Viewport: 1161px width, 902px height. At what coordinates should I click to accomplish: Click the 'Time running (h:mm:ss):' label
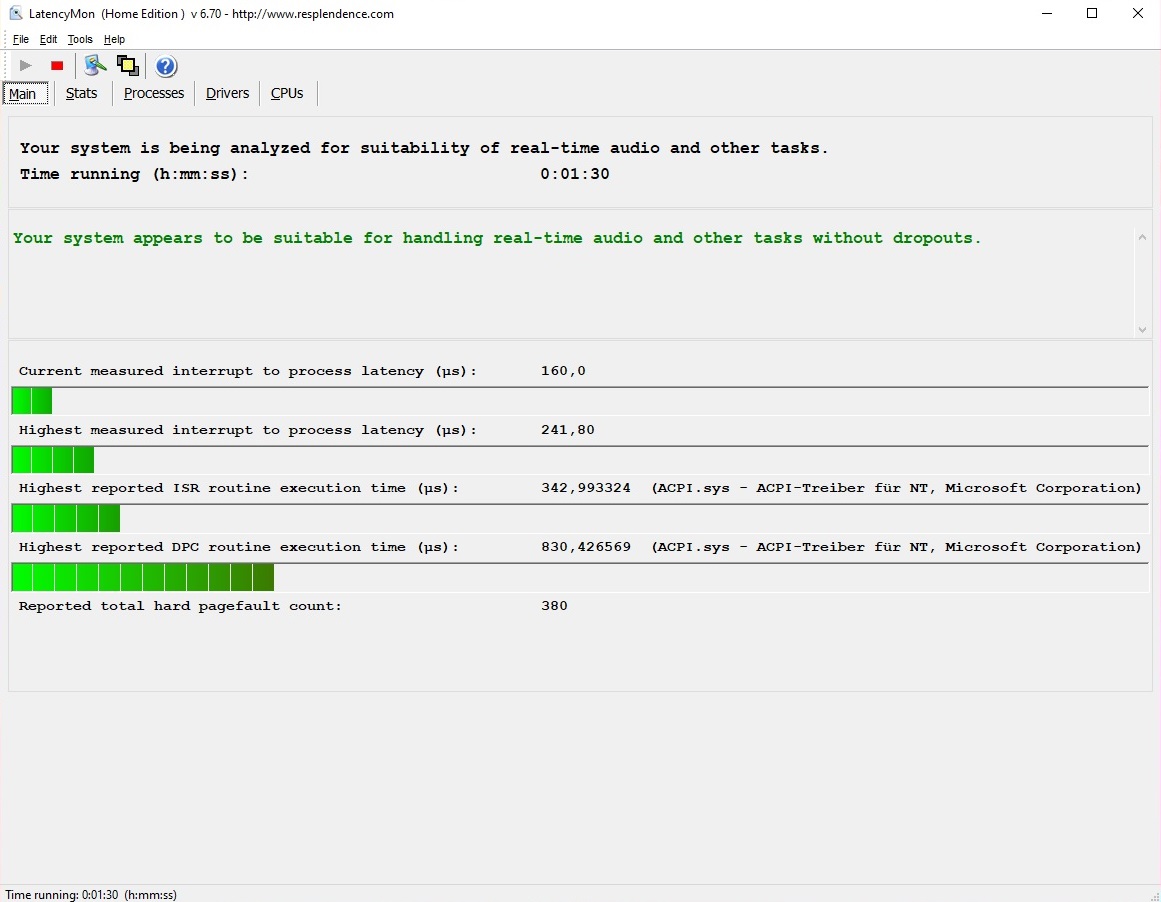point(134,174)
